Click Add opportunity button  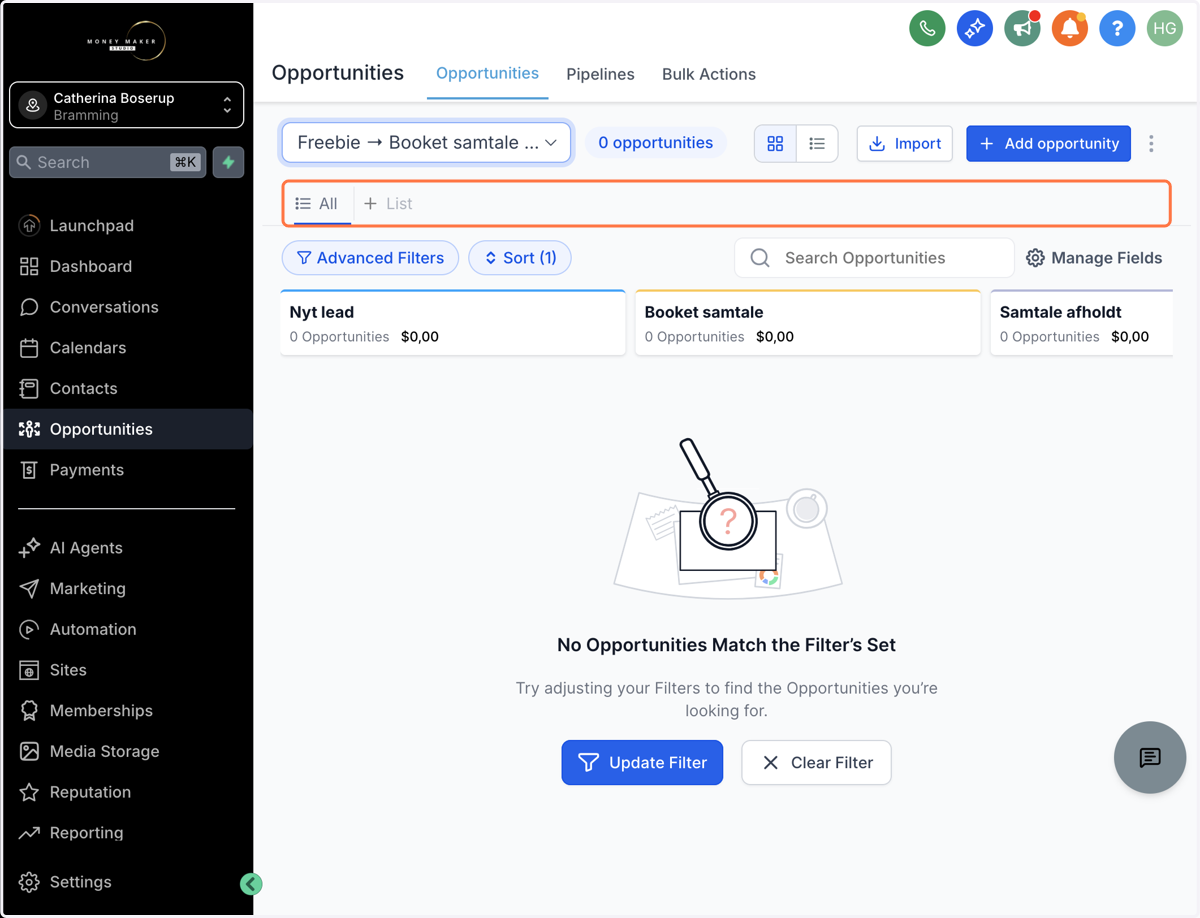[x=1049, y=144]
